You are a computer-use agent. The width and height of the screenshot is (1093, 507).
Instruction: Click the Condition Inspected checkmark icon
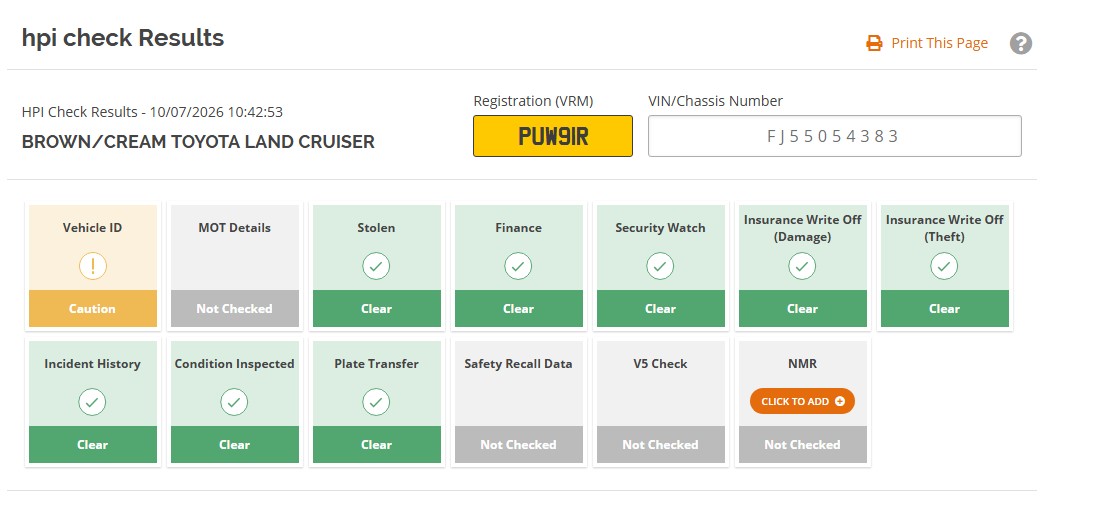tap(234, 402)
